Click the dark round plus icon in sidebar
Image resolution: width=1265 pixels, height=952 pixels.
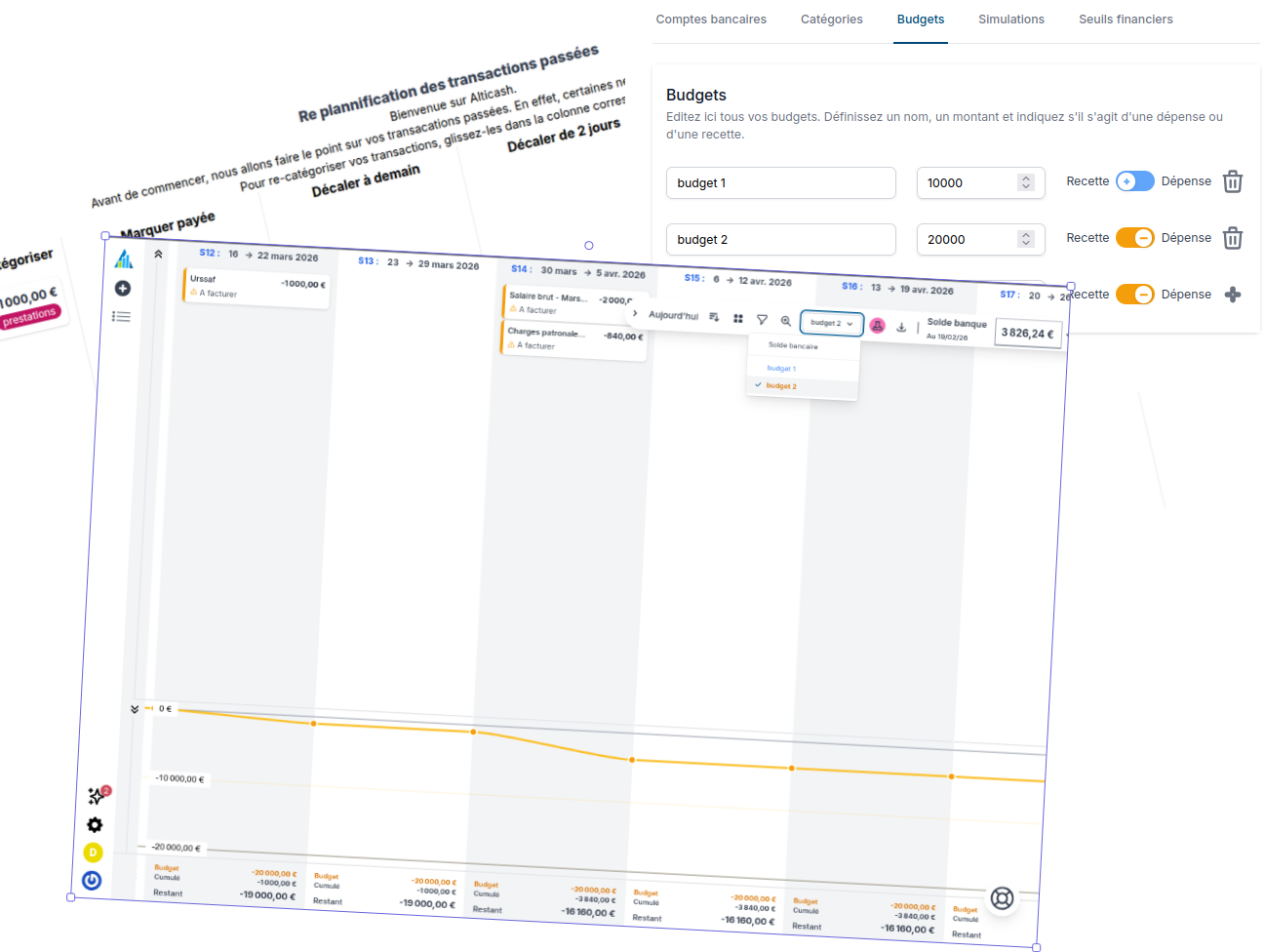[123, 288]
